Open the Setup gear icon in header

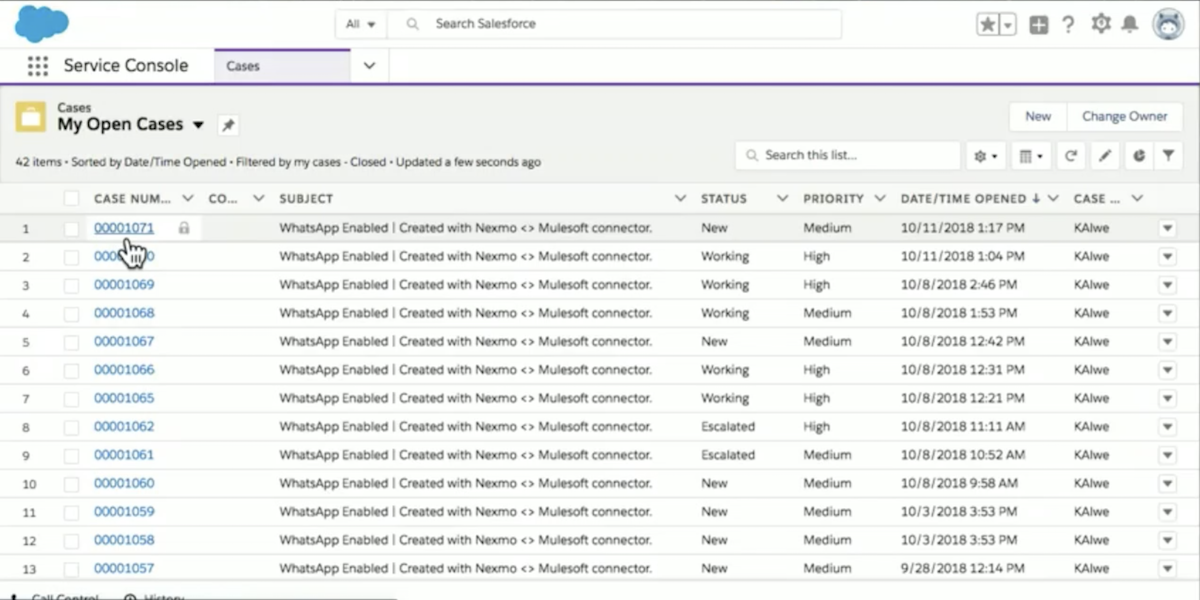point(1101,23)
